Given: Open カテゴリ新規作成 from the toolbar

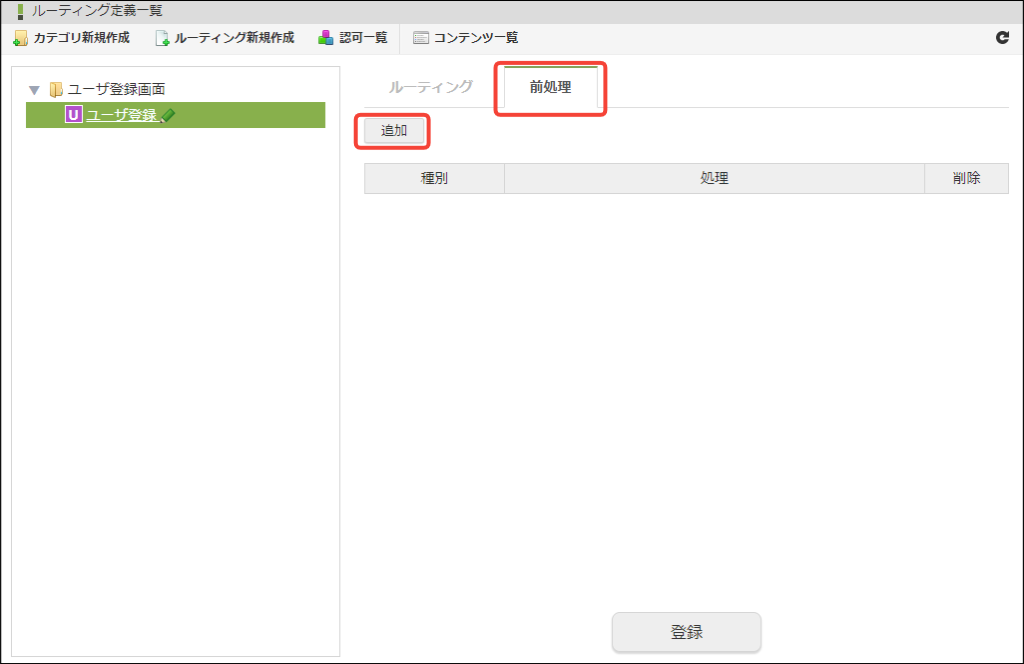Looking at the screenshot, I should tap(72, 38).
